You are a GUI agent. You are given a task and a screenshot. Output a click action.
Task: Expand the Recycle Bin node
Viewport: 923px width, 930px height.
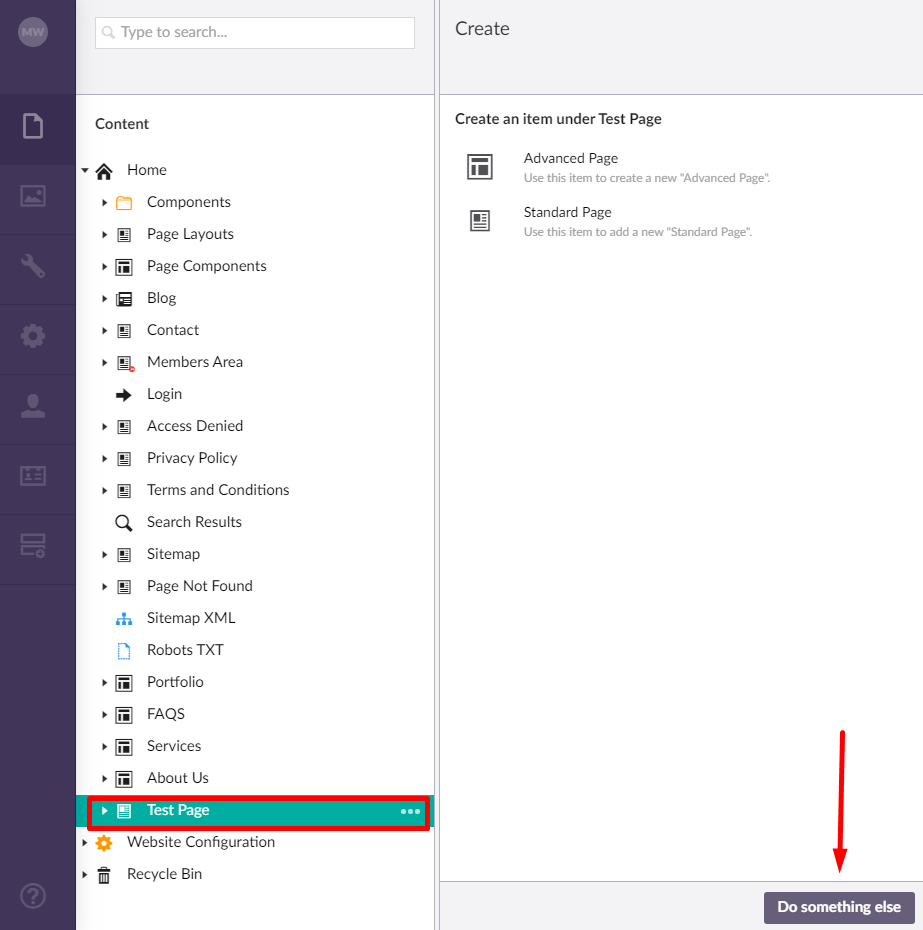pos(85,874)
